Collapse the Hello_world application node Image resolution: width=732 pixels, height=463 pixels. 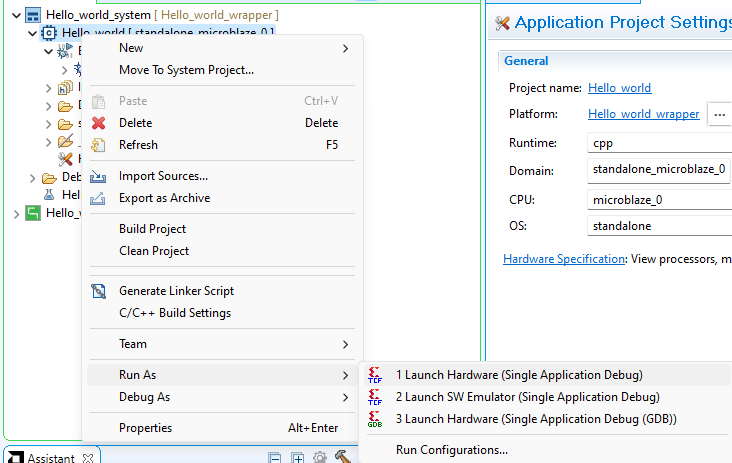(32, 33)
